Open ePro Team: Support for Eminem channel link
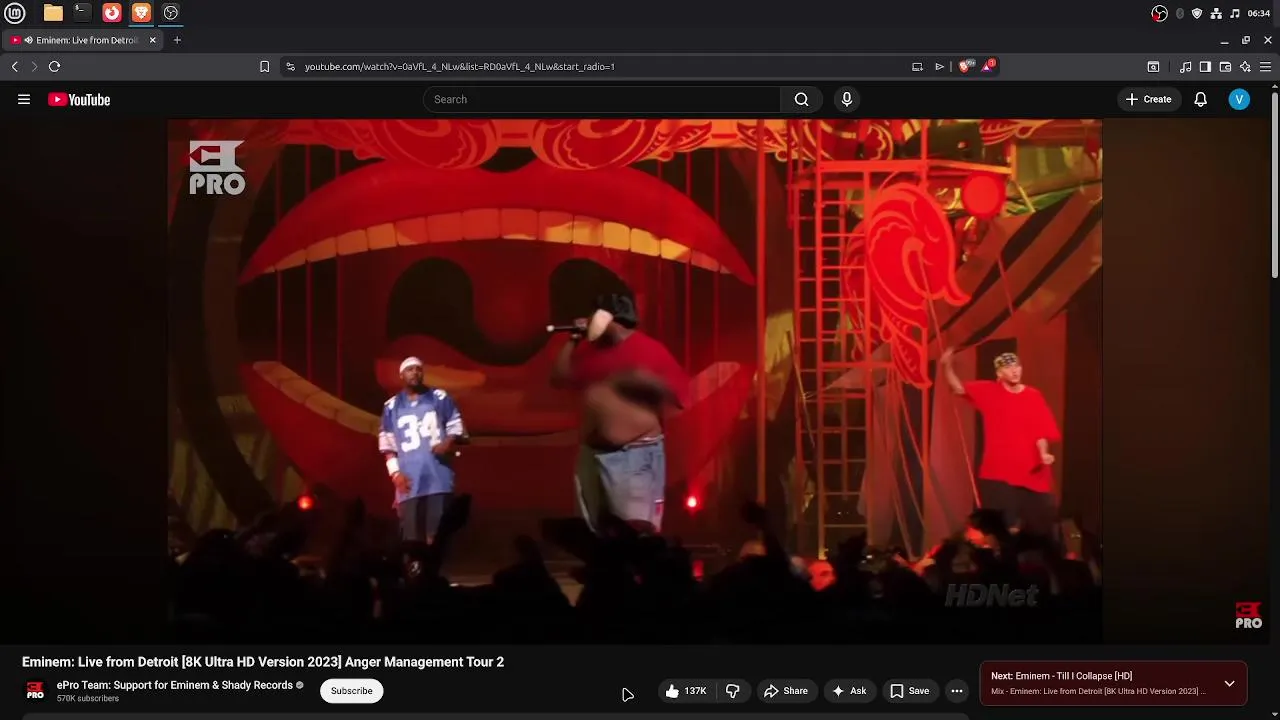Image resolution: width=1280 pixels, height=720 pixels. tap(175, 685)
